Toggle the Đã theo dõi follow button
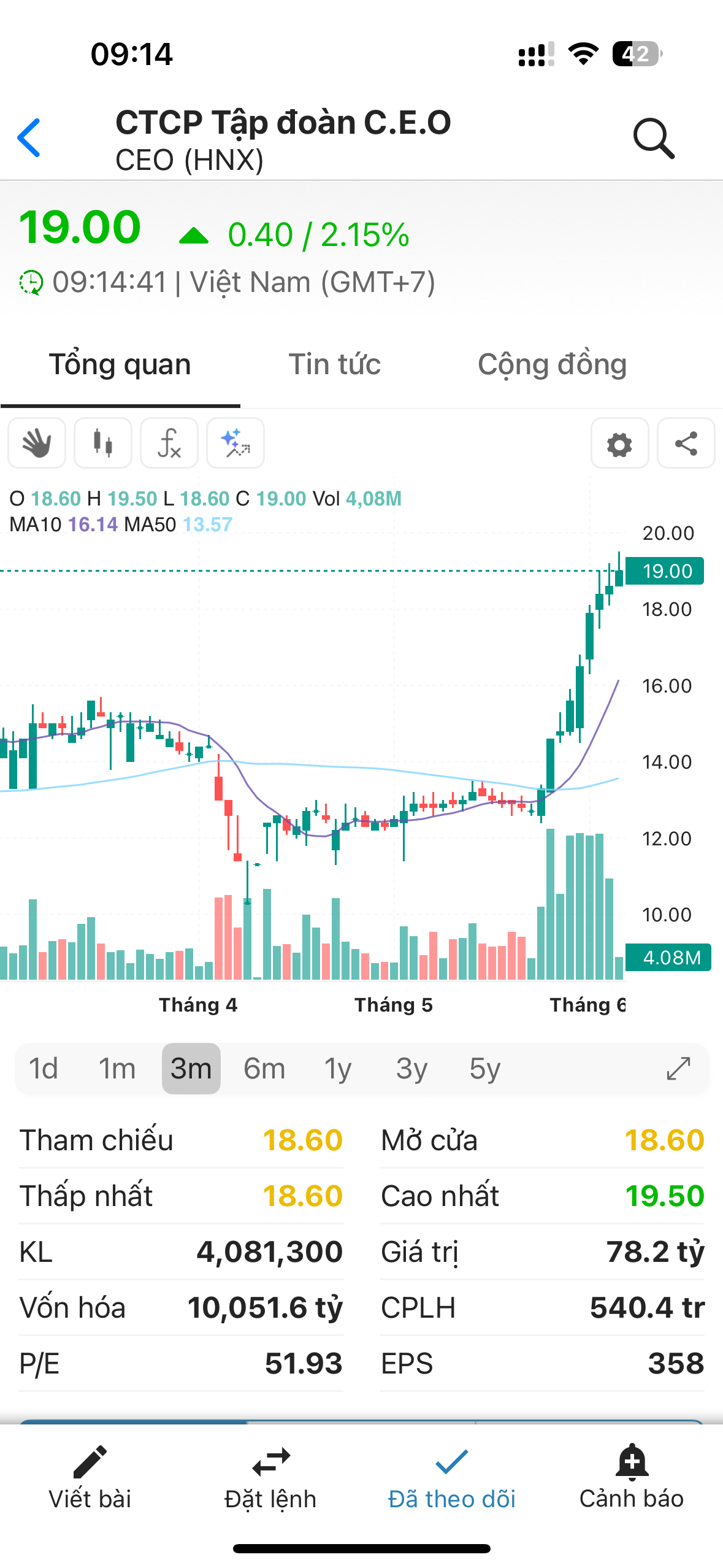Viewport: 723px width, 1568px height. 452,1478
